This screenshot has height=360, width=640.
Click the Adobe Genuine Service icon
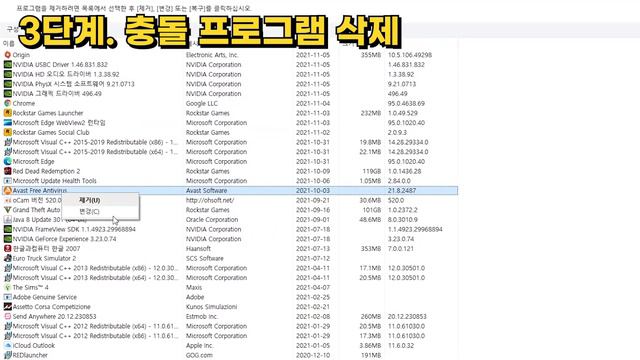(x=7, y=297)
